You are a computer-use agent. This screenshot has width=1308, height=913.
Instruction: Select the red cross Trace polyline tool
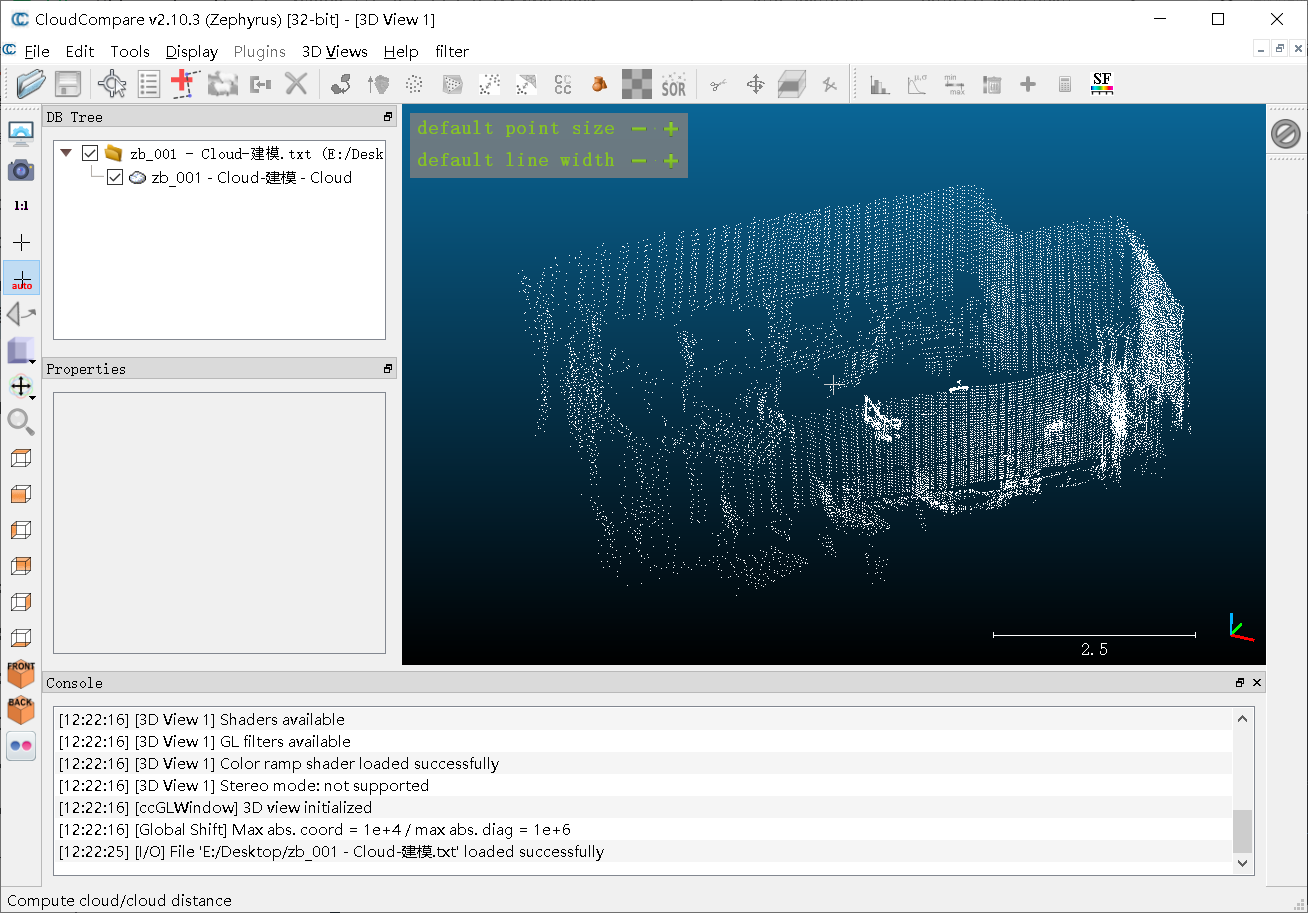(184, 84)
